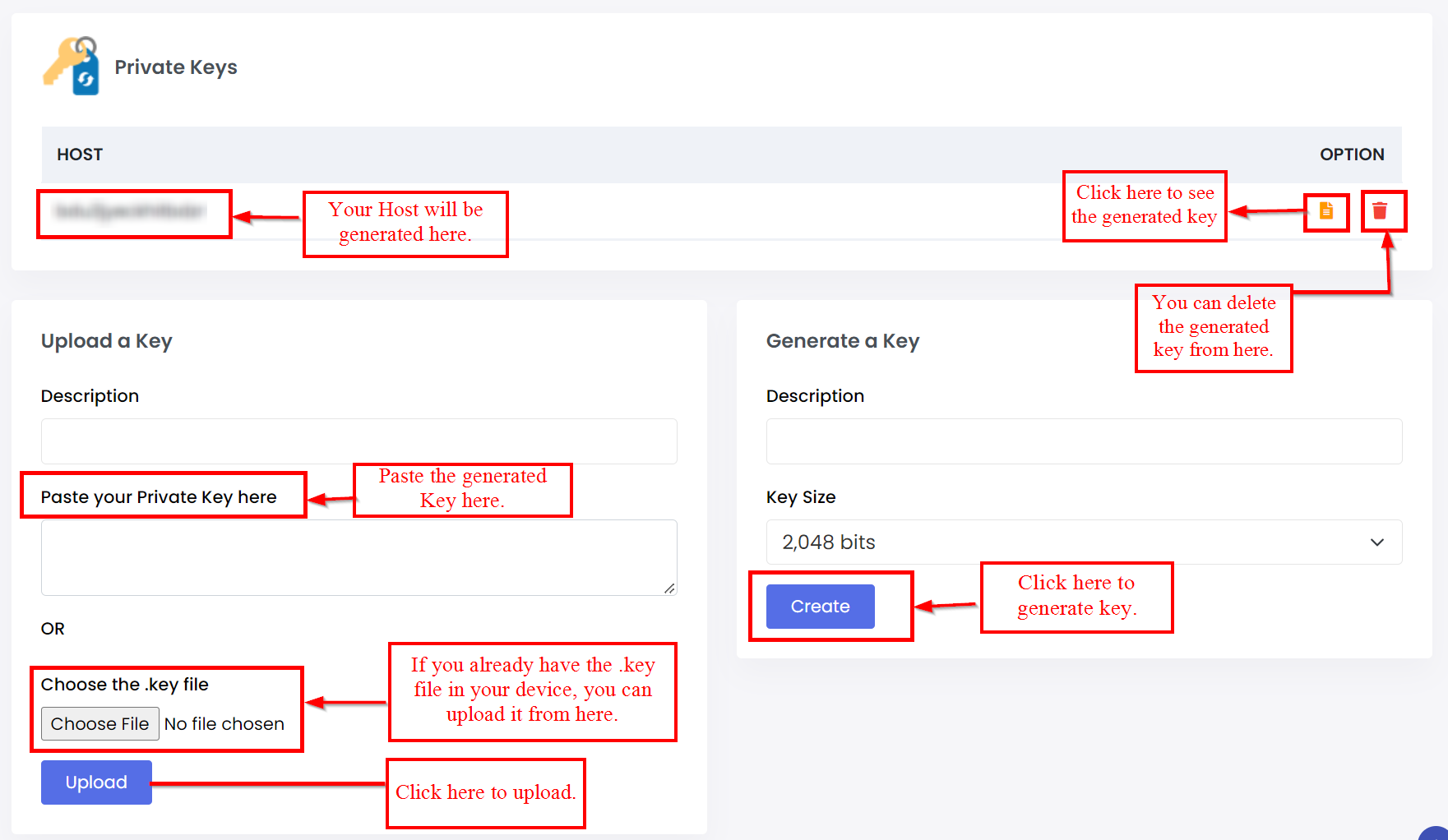This screenshot has height=840, width=1448.
Task: Click the red trash delete key icon
Action: pos(1380,211)
